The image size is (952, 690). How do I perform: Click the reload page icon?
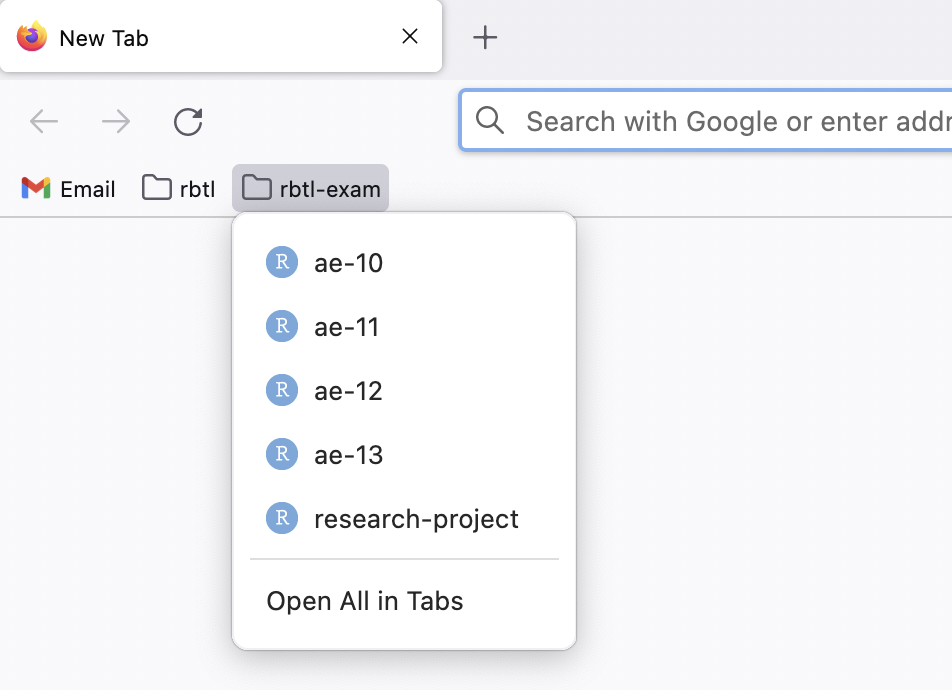[x=187, y=121]
